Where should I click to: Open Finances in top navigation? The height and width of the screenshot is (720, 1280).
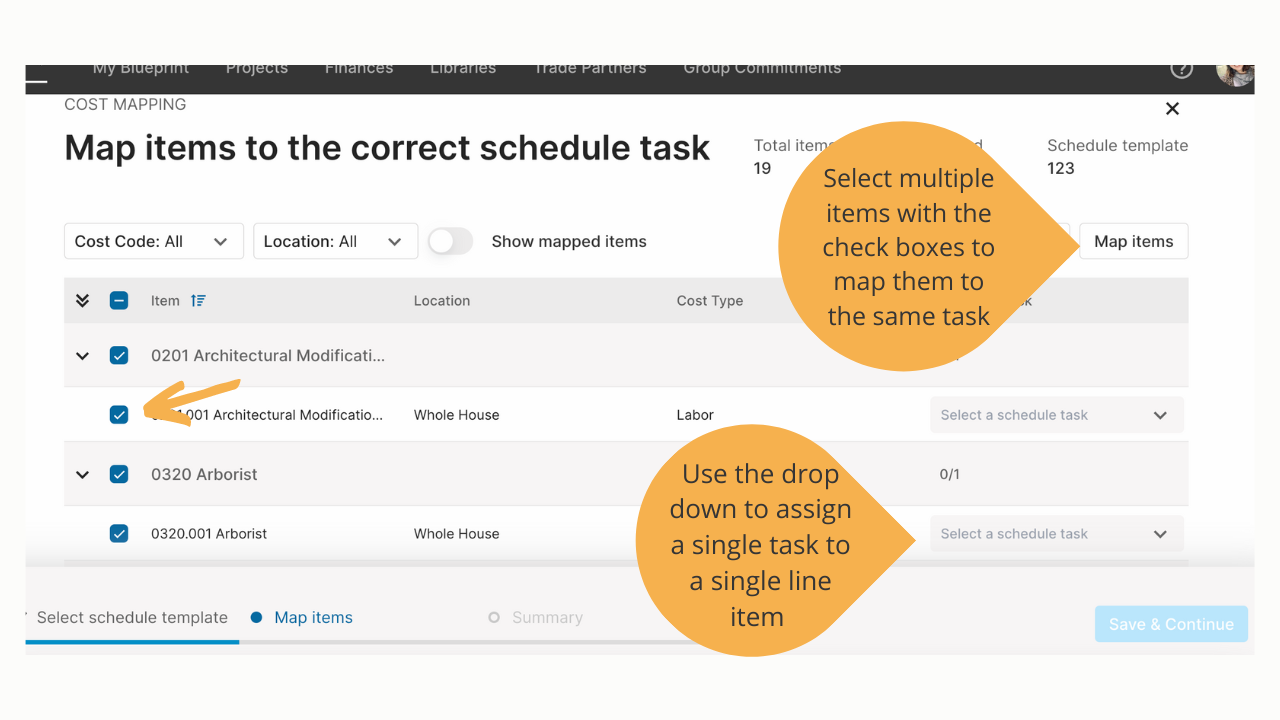(x=359, y=69)
